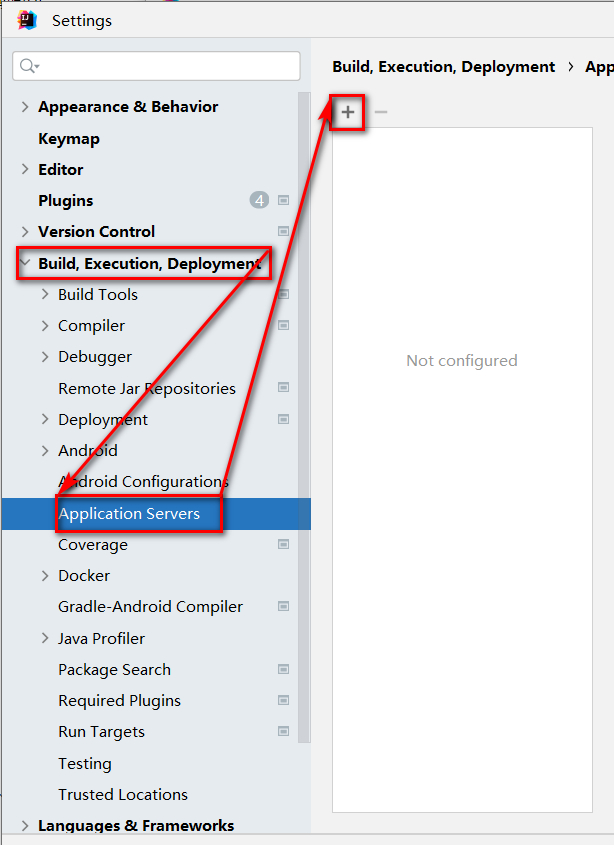This screenshot has height=845, width=614.
Task: Click the search magnifier icon in search field
Action: click(29, 66)
